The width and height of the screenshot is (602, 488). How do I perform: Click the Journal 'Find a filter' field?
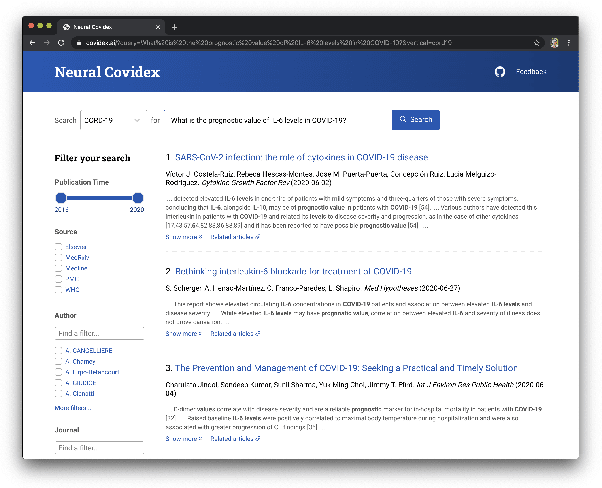(99, 448)
